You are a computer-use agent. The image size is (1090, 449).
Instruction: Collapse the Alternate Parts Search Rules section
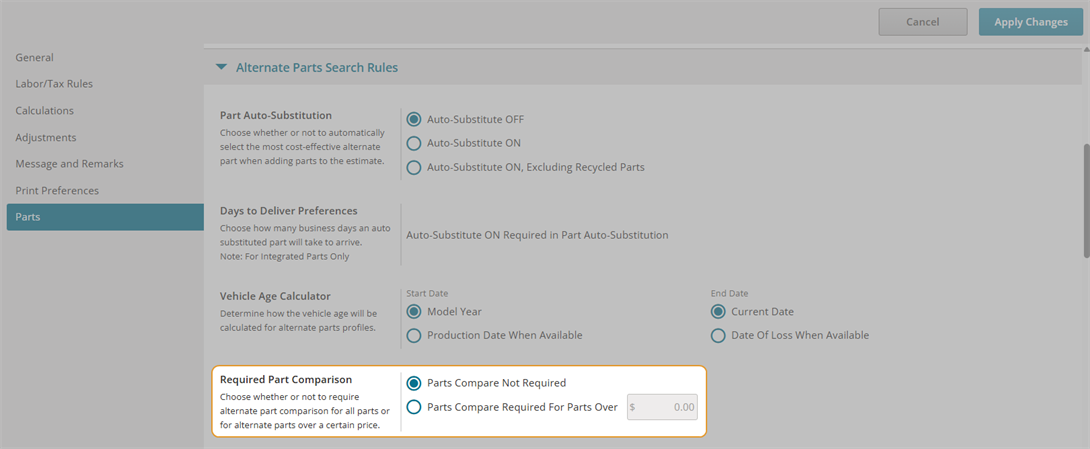(x=221, y=67)
